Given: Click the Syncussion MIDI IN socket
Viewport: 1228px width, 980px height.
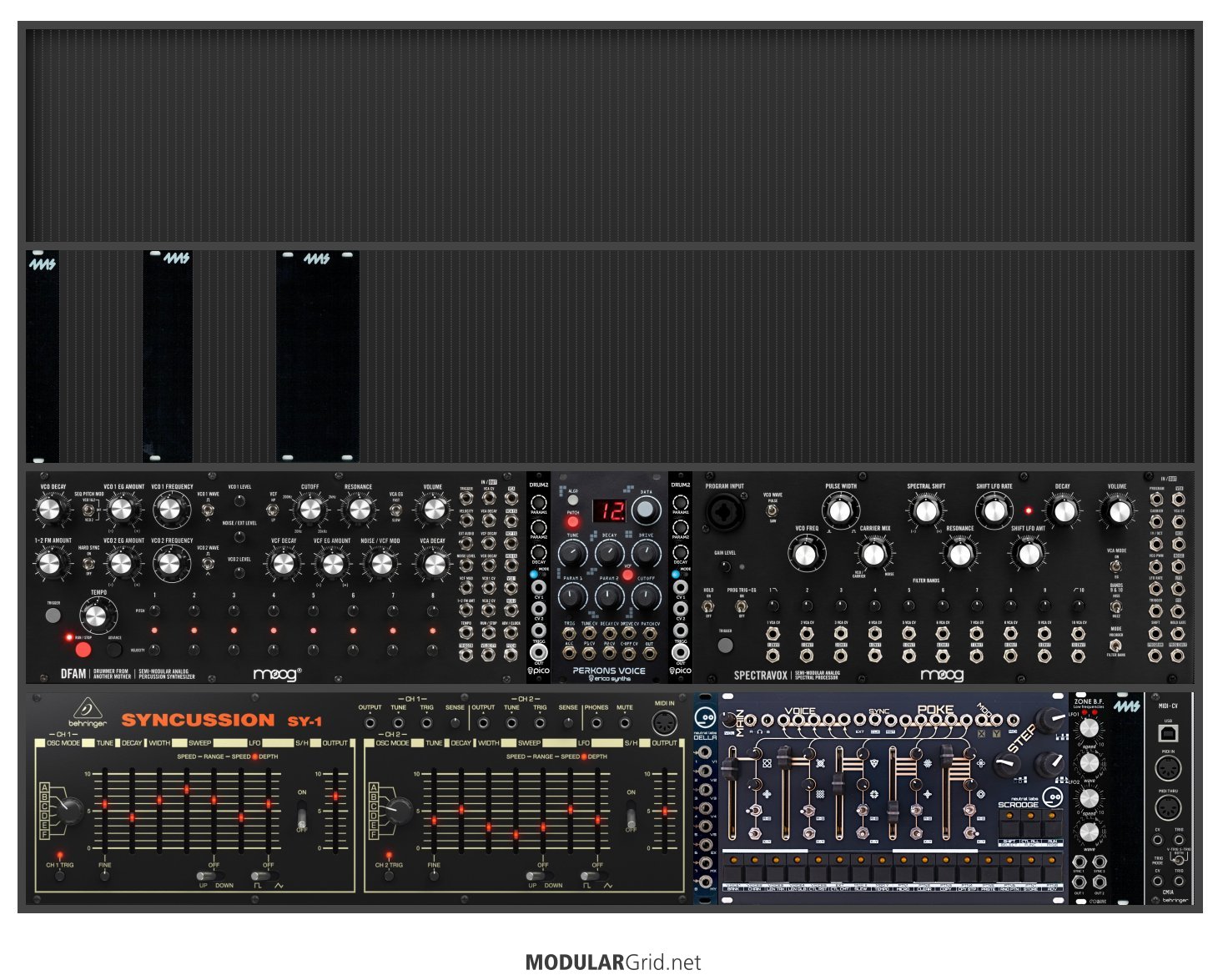Looking at the screenshot, I should pyautogui.click(x=664, y=722).
